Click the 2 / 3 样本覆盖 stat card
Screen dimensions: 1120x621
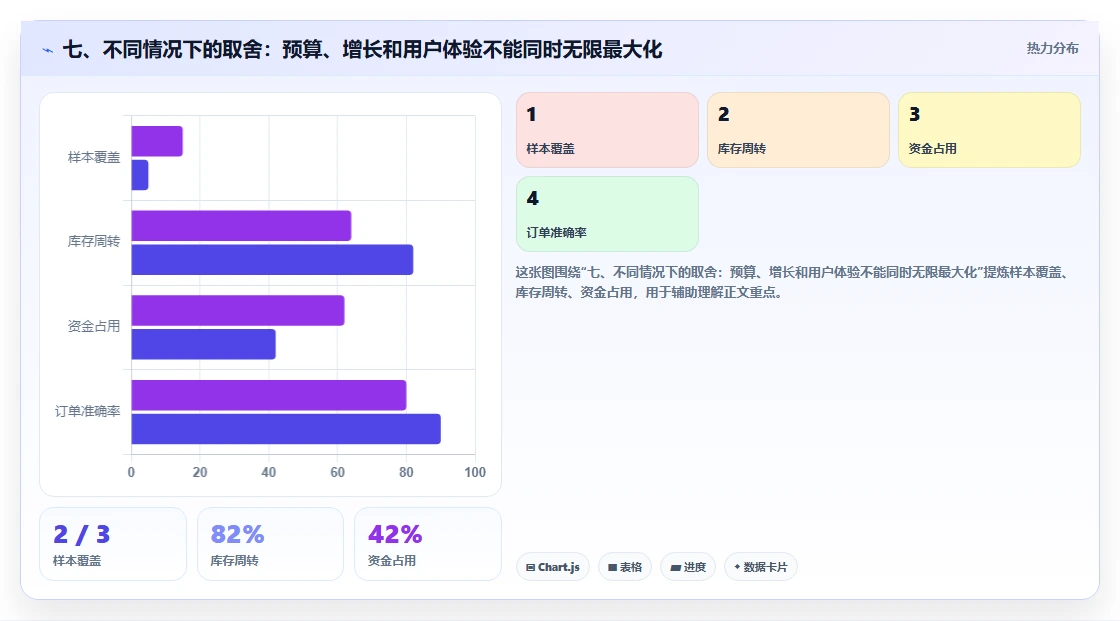point(113,544)
